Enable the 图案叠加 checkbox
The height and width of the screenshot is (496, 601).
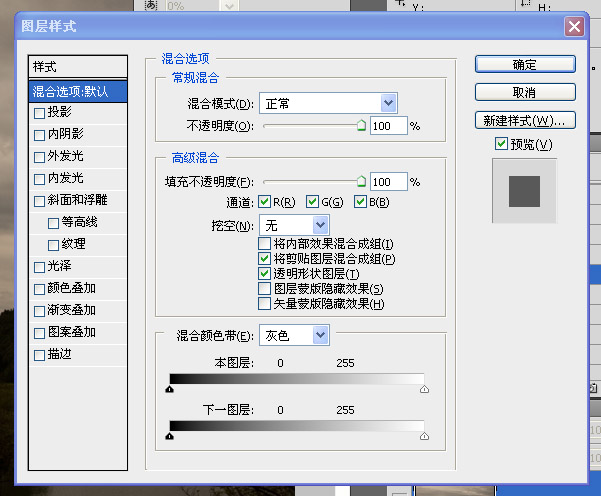39,333
